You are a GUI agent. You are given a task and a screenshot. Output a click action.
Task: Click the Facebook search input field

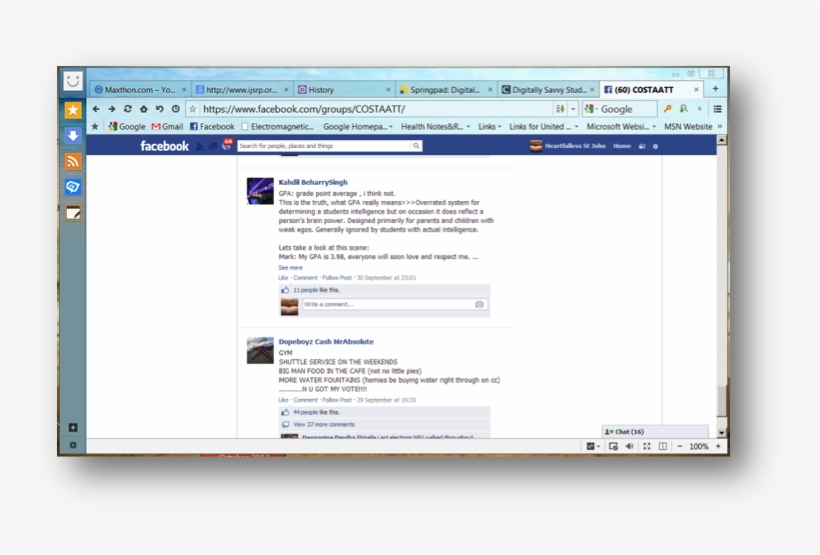[x=324, y=146]
